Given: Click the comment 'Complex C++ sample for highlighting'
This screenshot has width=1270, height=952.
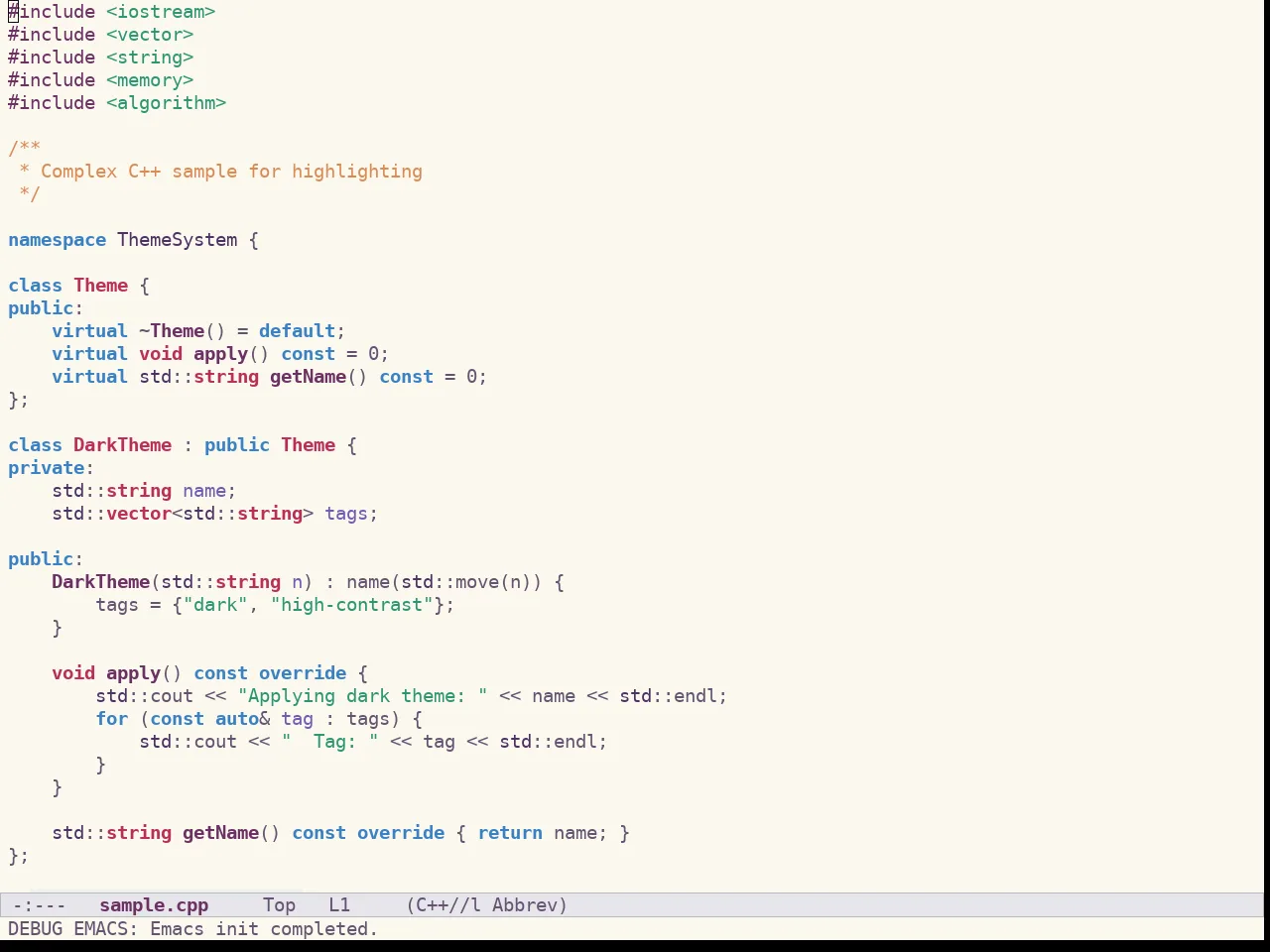Looking at the screenshot, I should [231, 172].
